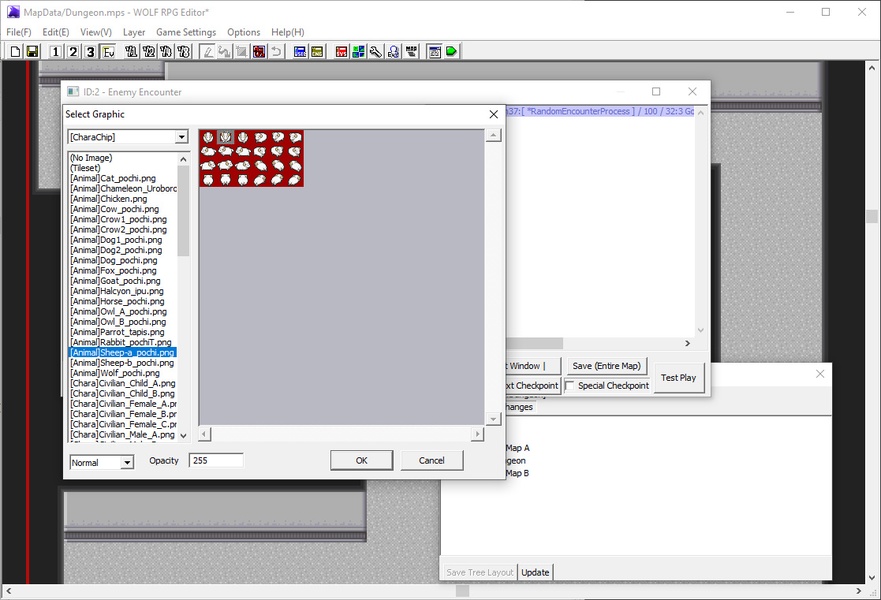
Task: Select Layer 3 in the toolbar
Action: click(x=90, y=52)
